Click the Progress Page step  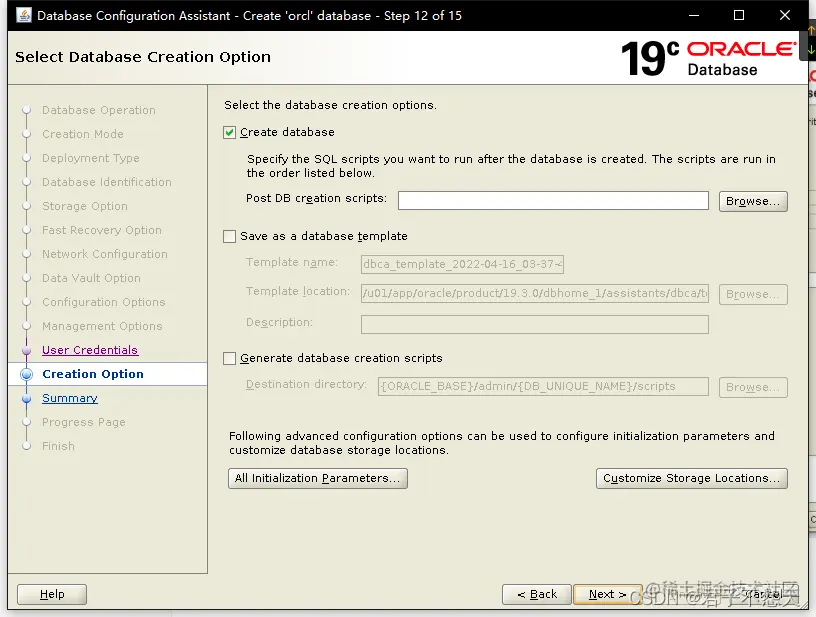tap(84, 422)
